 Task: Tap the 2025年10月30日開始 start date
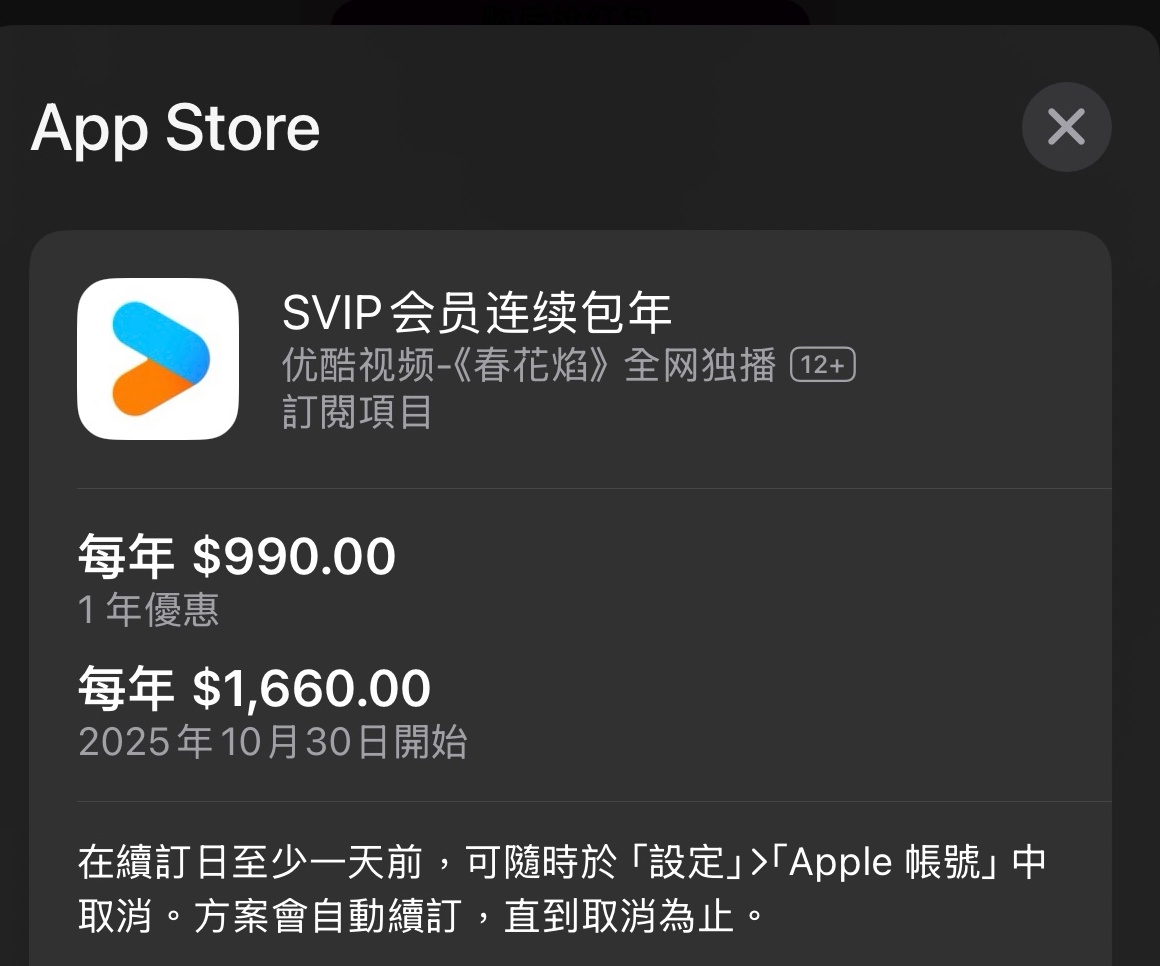tap(273, 742)
